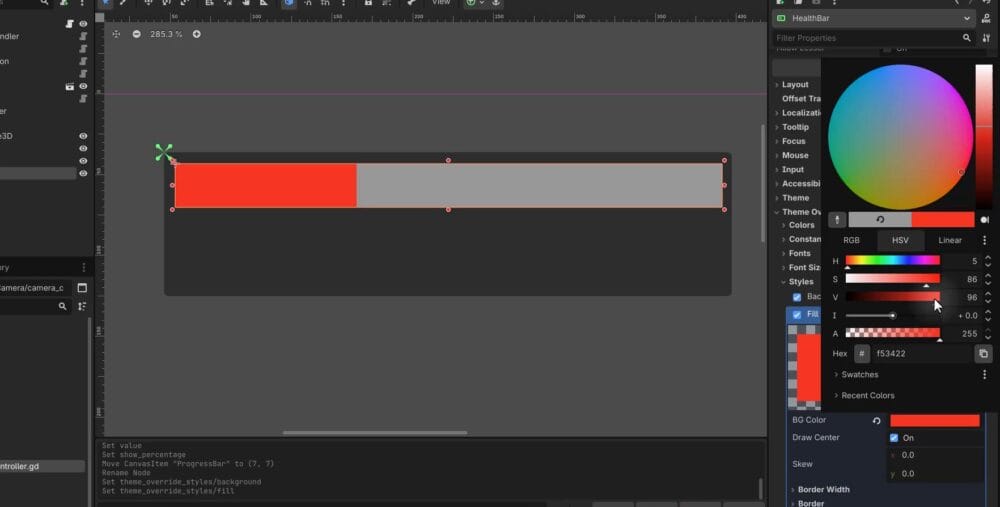Copy the hex color code
This screenshot has height=507, width=1000.
coord(983,353)
